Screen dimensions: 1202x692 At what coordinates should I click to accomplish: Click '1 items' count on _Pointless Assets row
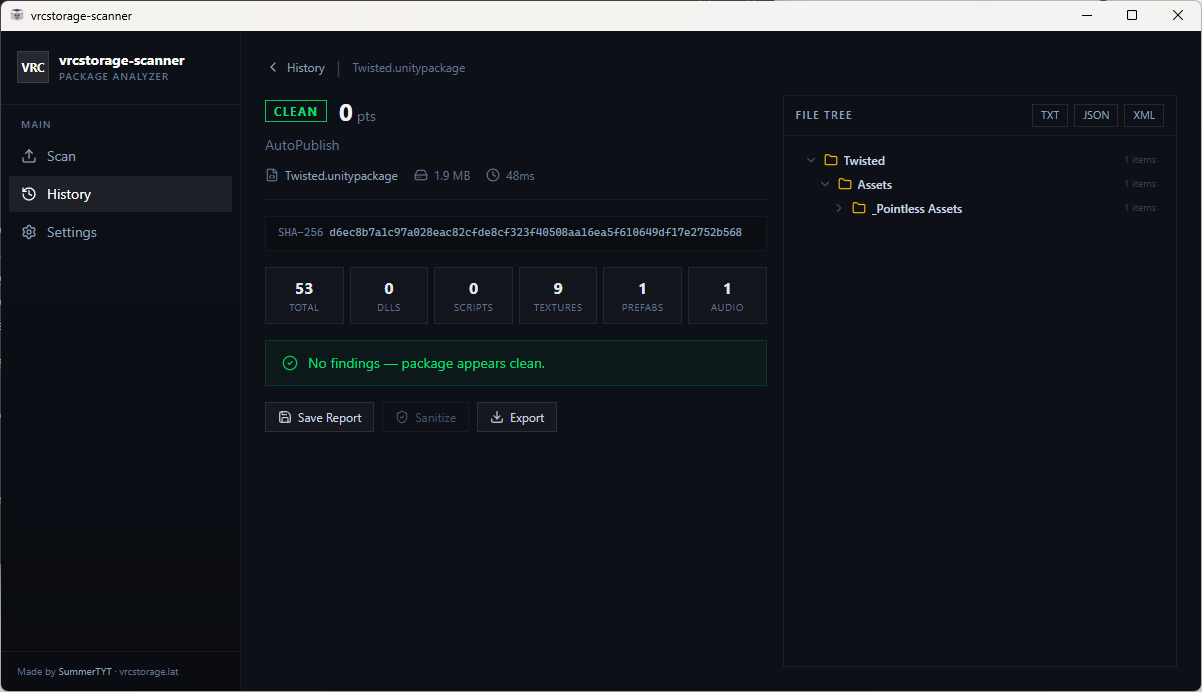1140,208
